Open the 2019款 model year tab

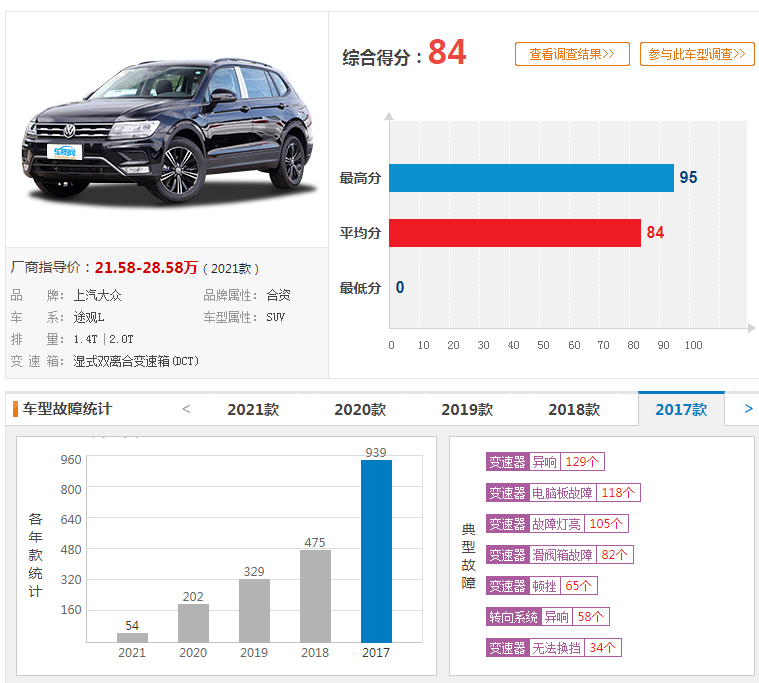point(466,410)
